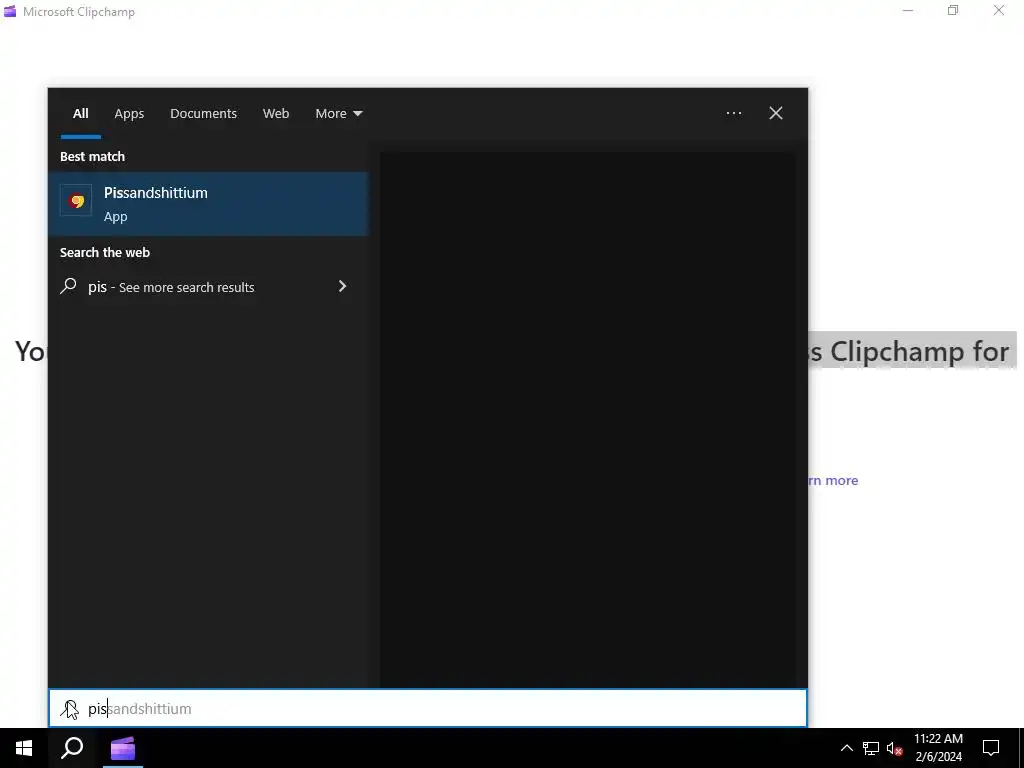Close the search panel with X
The height and width of the screenshot is (768, 1024).
[775, 113]
